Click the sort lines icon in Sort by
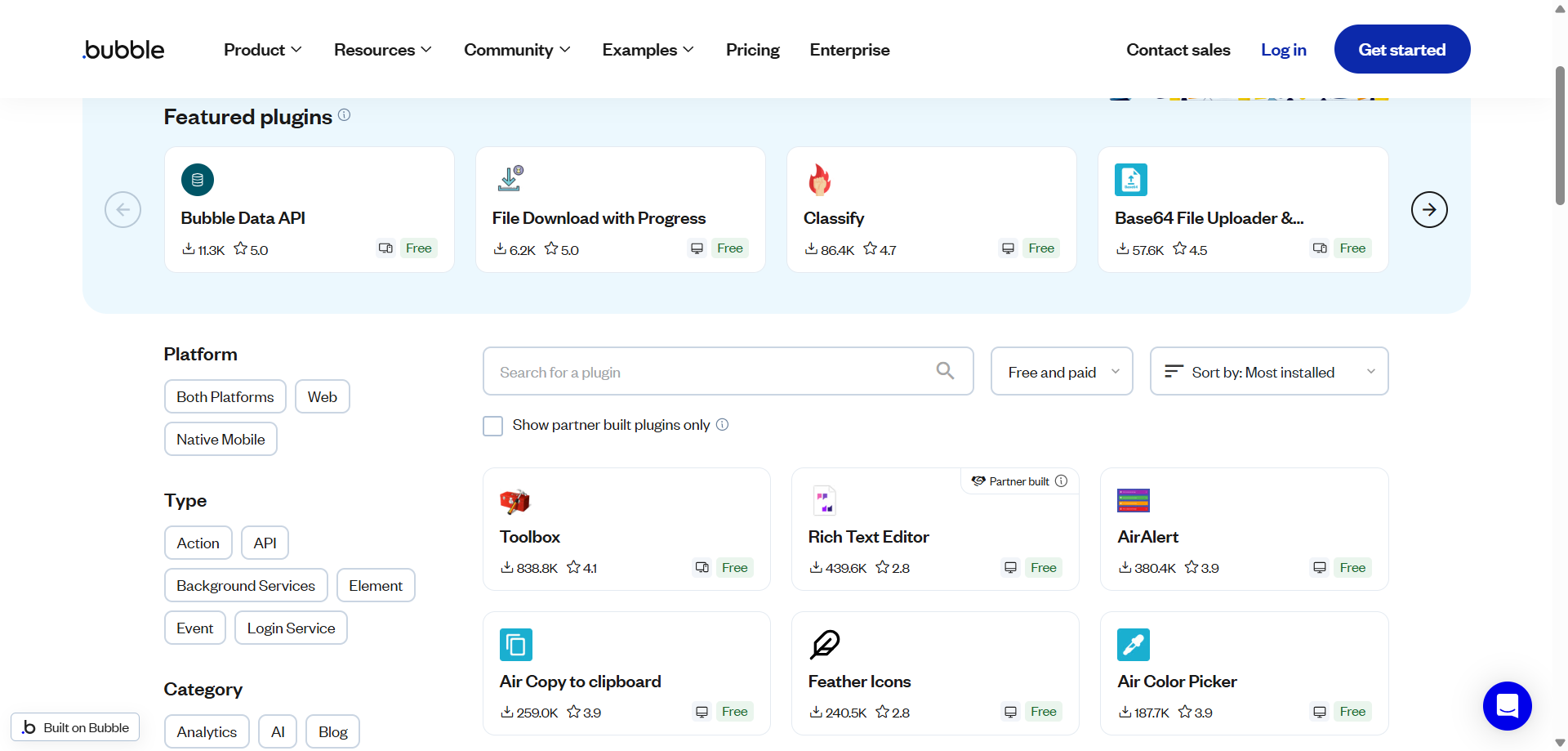 (1174, 372)
